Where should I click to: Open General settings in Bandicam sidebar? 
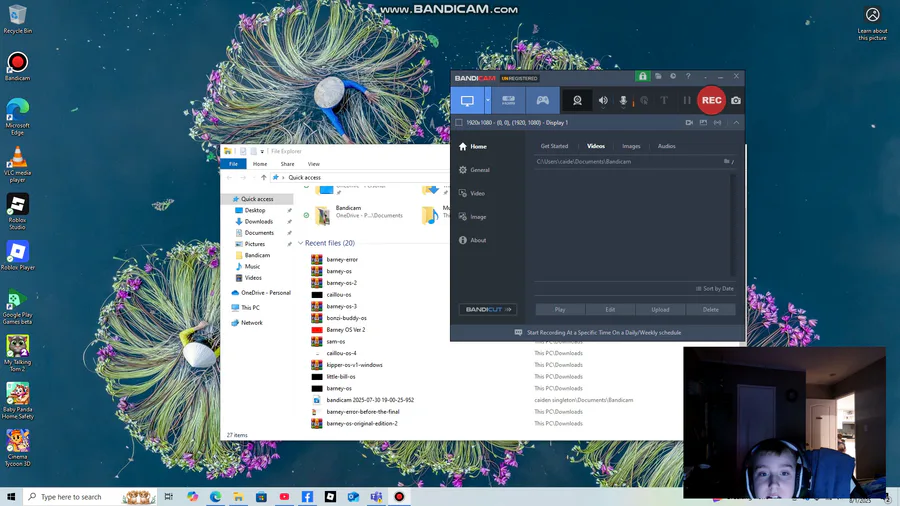coord(474,170)
